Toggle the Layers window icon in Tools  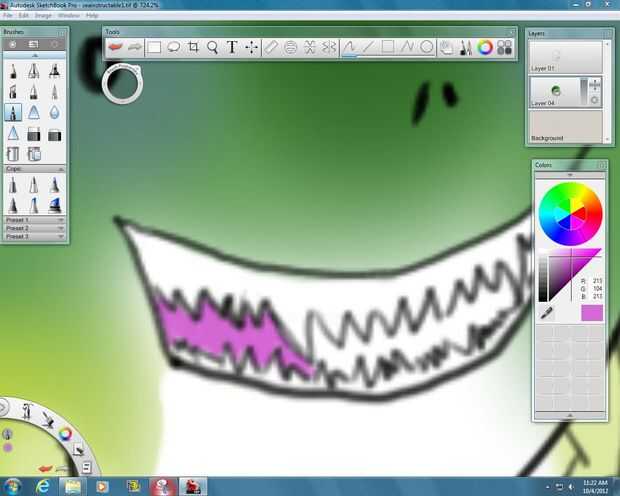click(x=446, y=47)
